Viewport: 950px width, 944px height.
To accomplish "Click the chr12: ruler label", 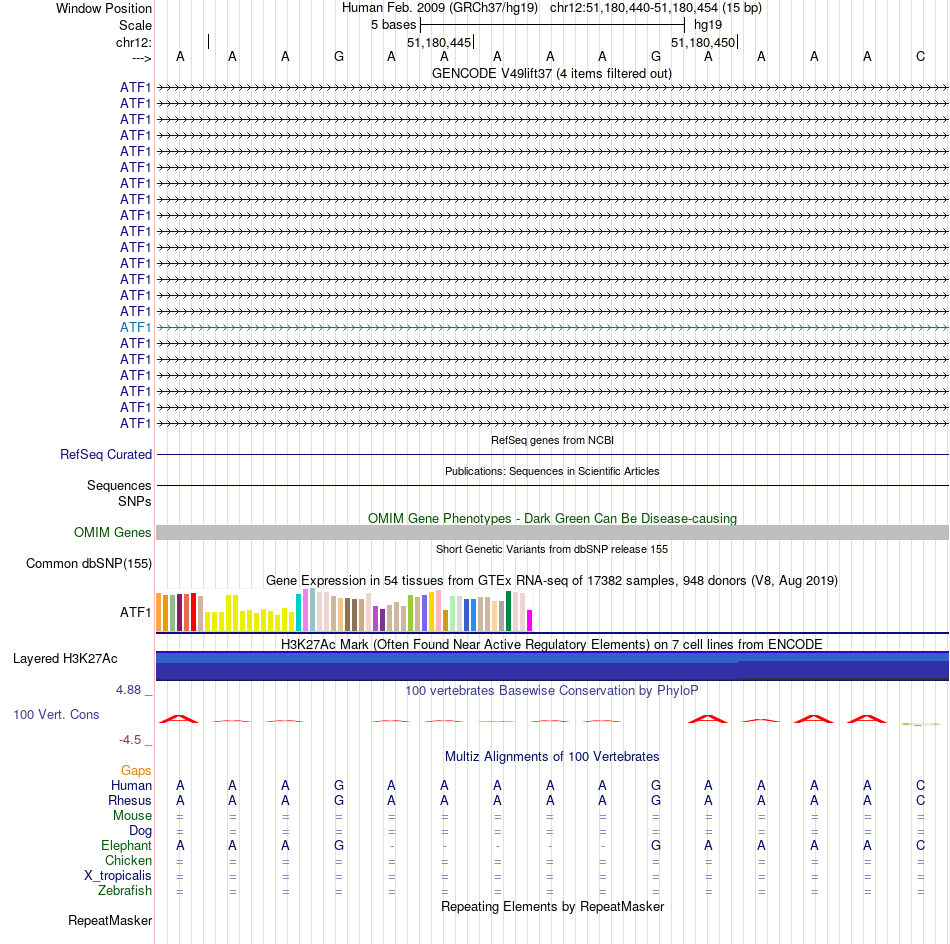I will click(x=134, y=42).
